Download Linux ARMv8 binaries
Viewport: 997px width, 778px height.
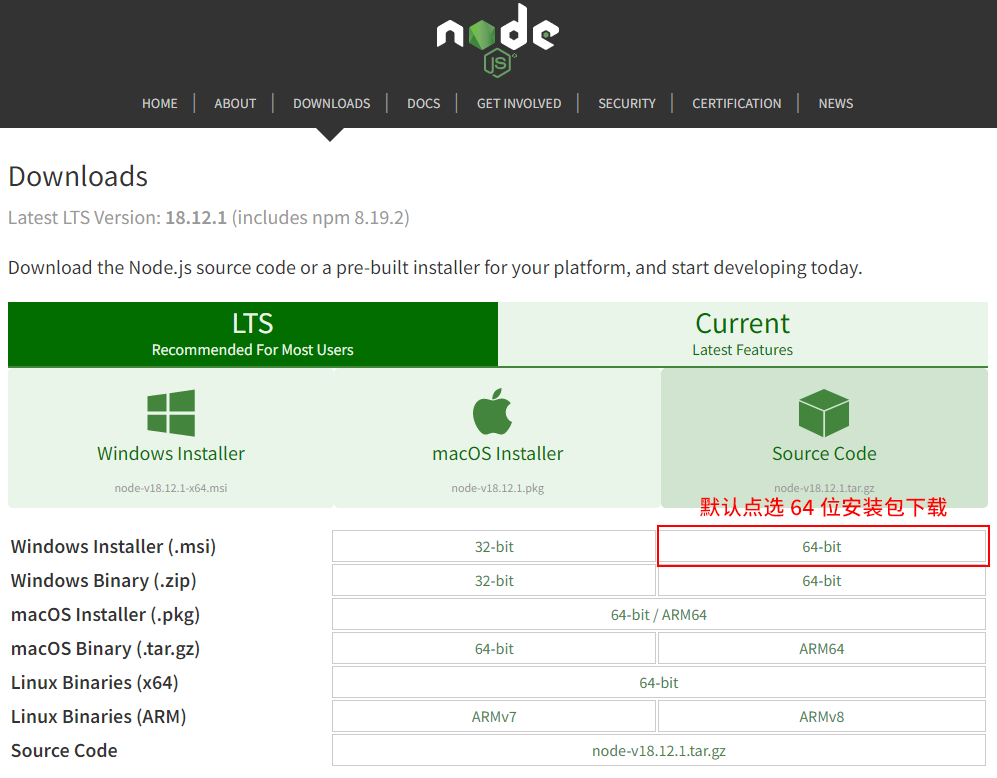(x=822, y=716)
